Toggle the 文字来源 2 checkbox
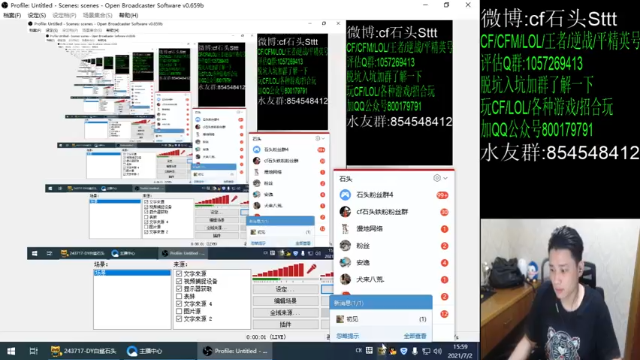 click(179, 318)
